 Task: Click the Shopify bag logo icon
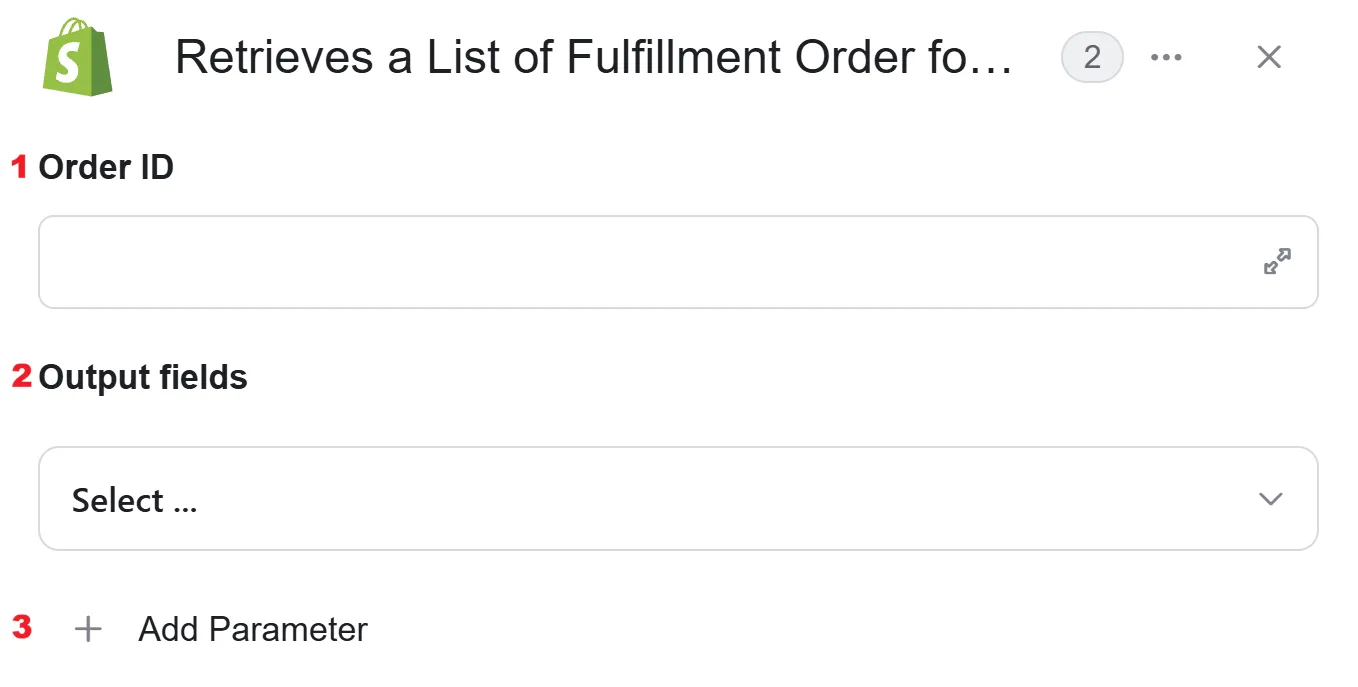coord(78,57)
